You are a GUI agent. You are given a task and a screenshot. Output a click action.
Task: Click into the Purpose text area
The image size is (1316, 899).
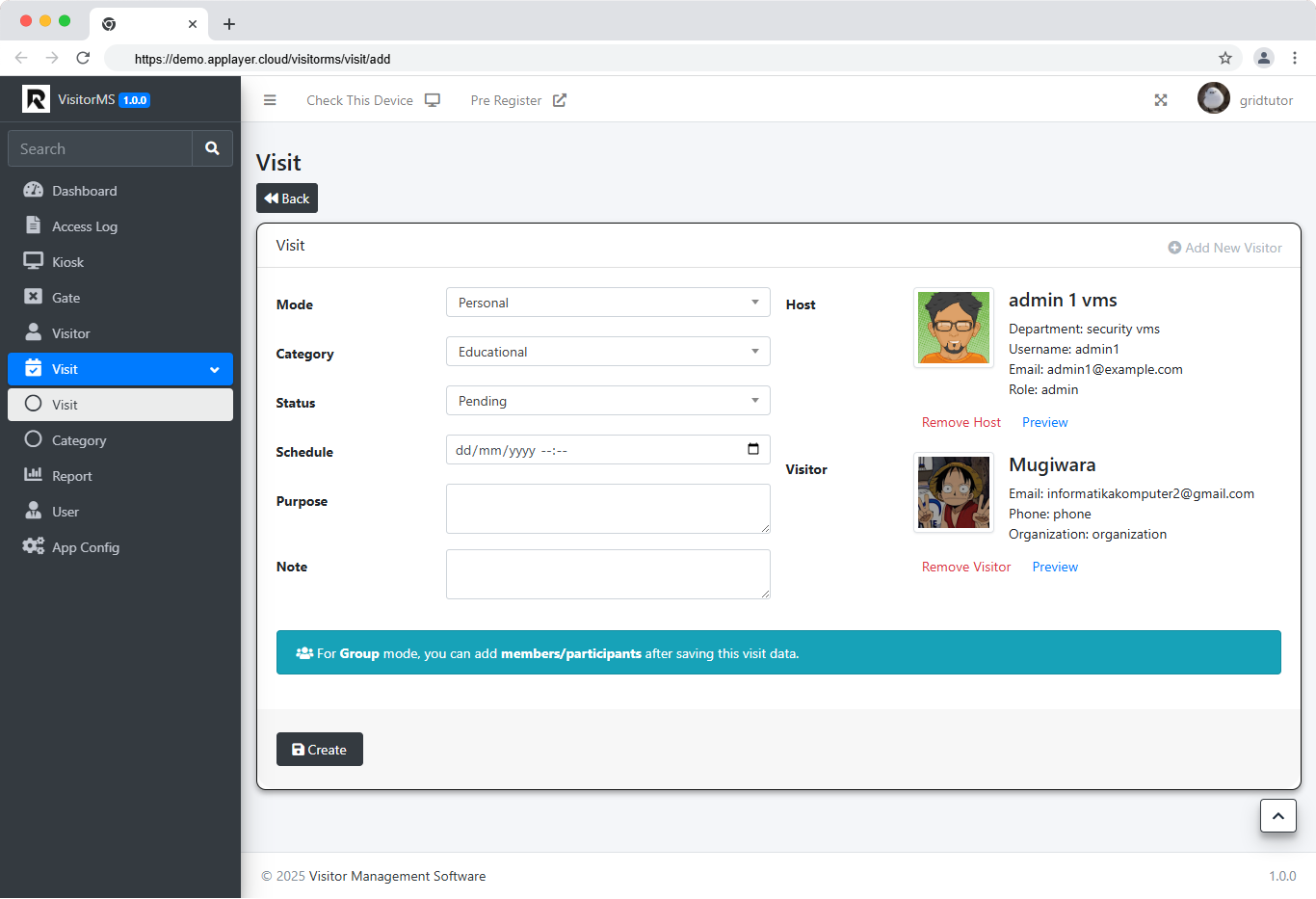[608, 509]
